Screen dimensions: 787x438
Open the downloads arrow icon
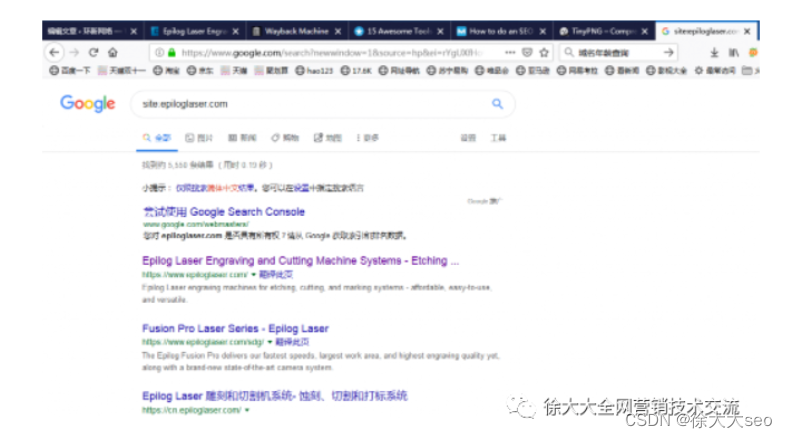714,52
